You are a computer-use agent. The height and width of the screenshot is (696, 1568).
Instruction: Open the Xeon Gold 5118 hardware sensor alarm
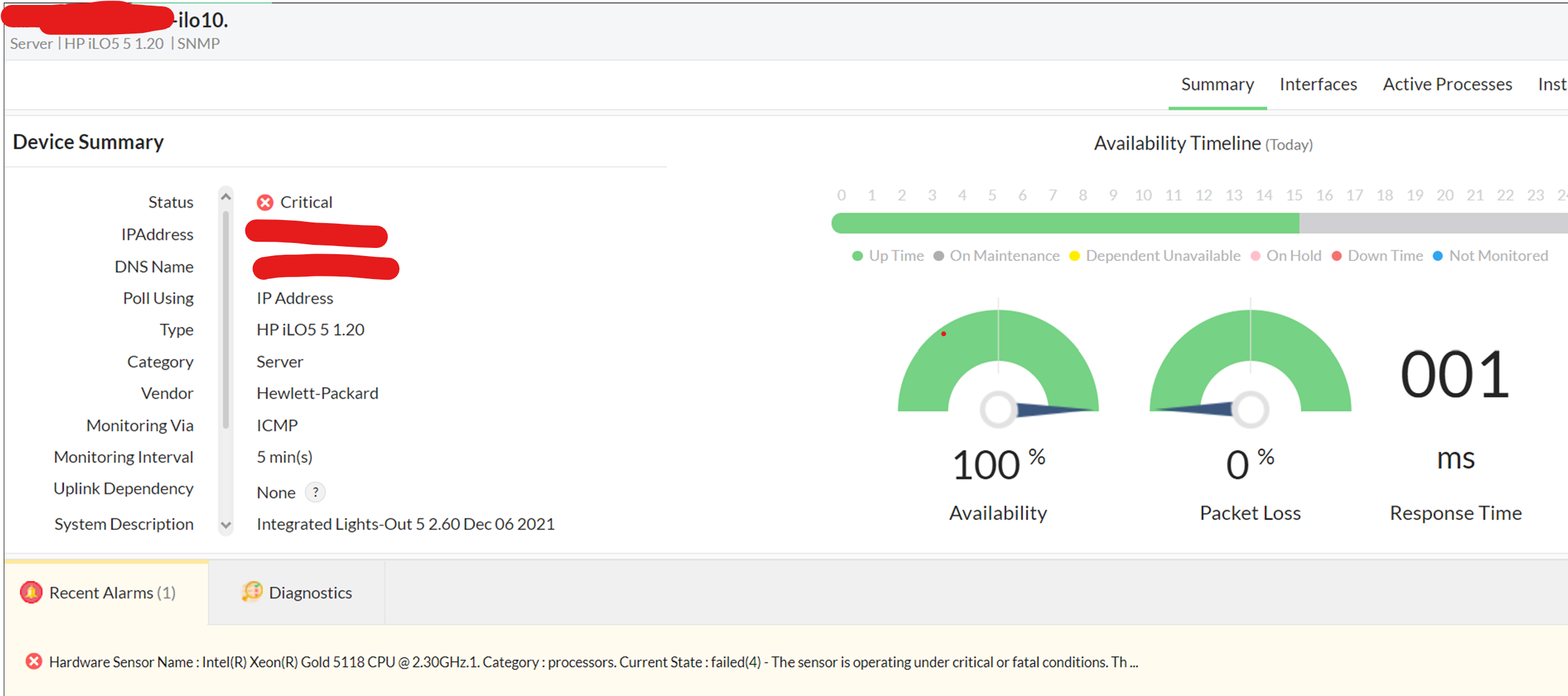tap(593, 662)
